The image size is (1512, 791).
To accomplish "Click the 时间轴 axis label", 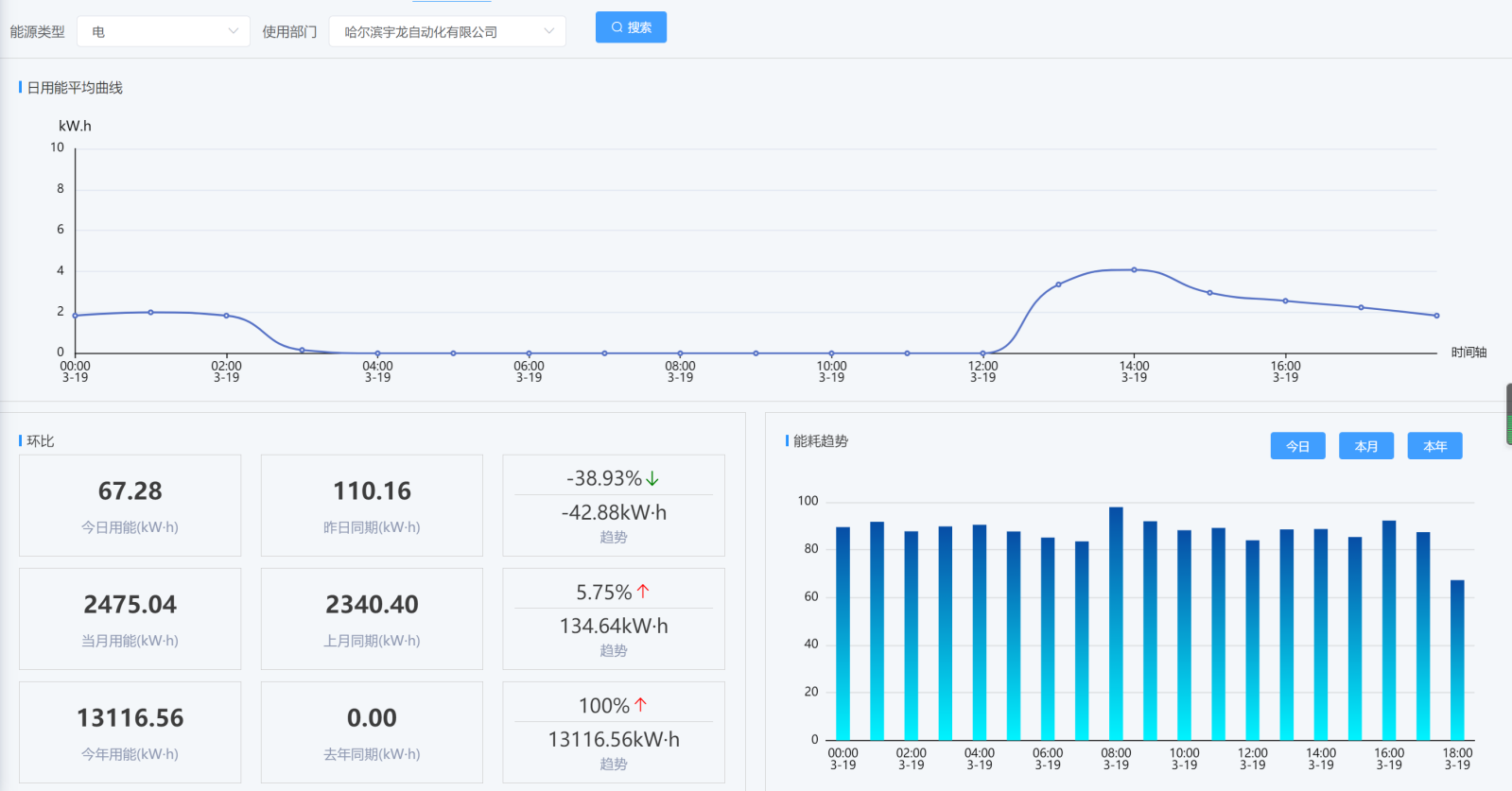I will click(1469, 353).
